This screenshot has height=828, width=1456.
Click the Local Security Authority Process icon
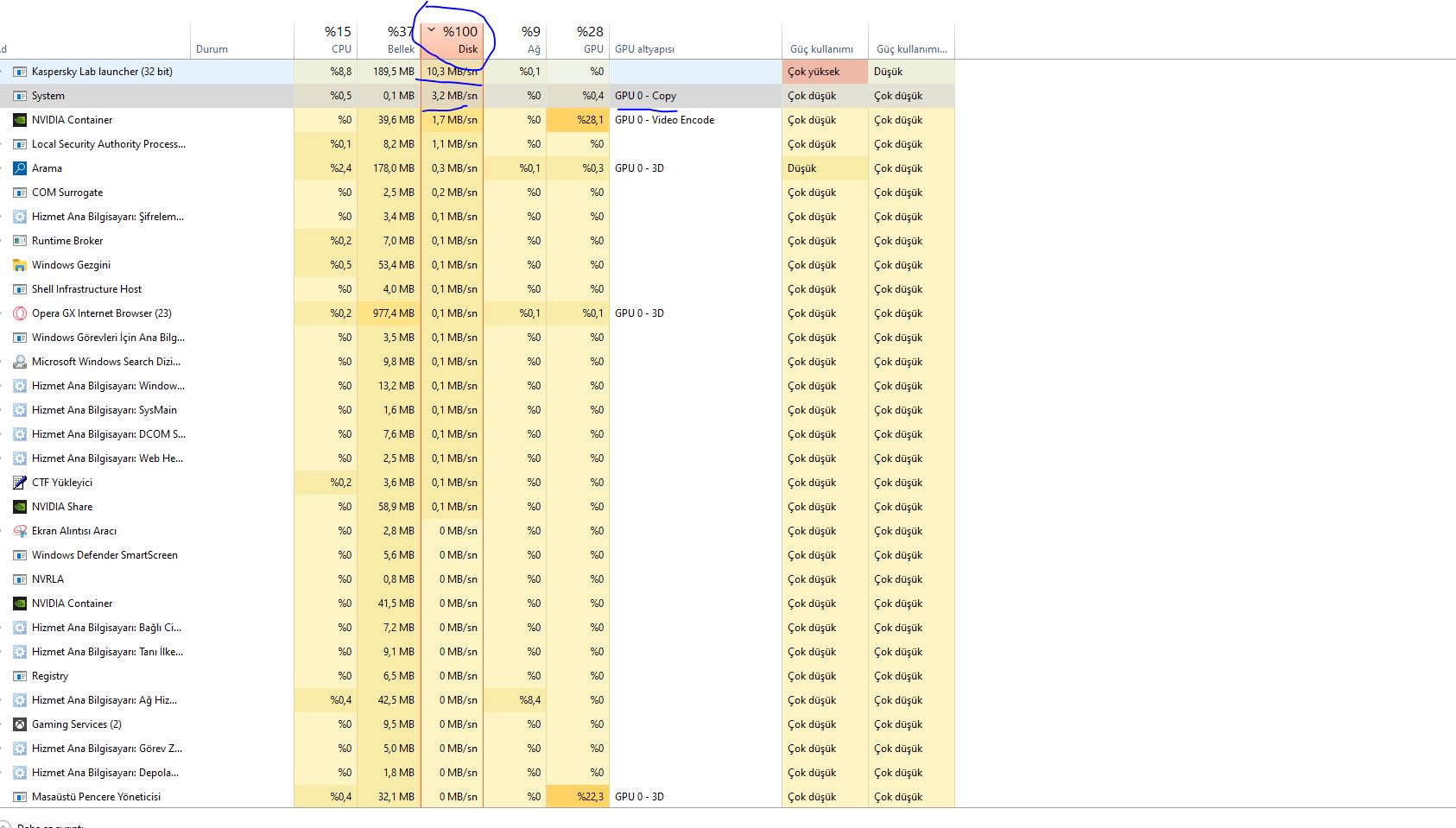point(20,144)
